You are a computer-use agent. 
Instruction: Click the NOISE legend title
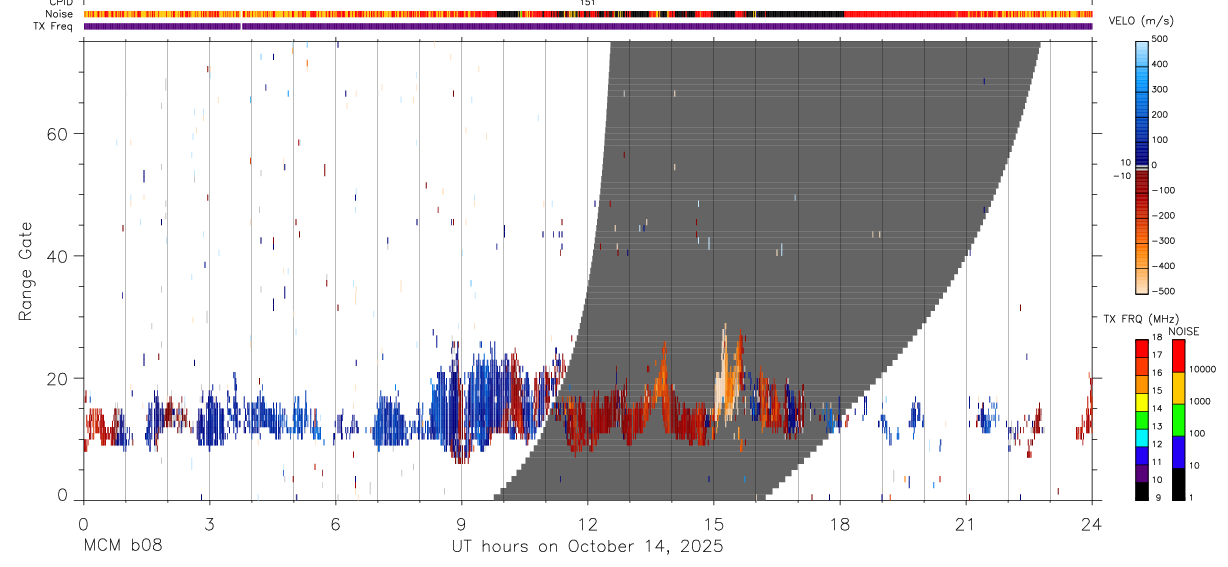(1185, 331)
